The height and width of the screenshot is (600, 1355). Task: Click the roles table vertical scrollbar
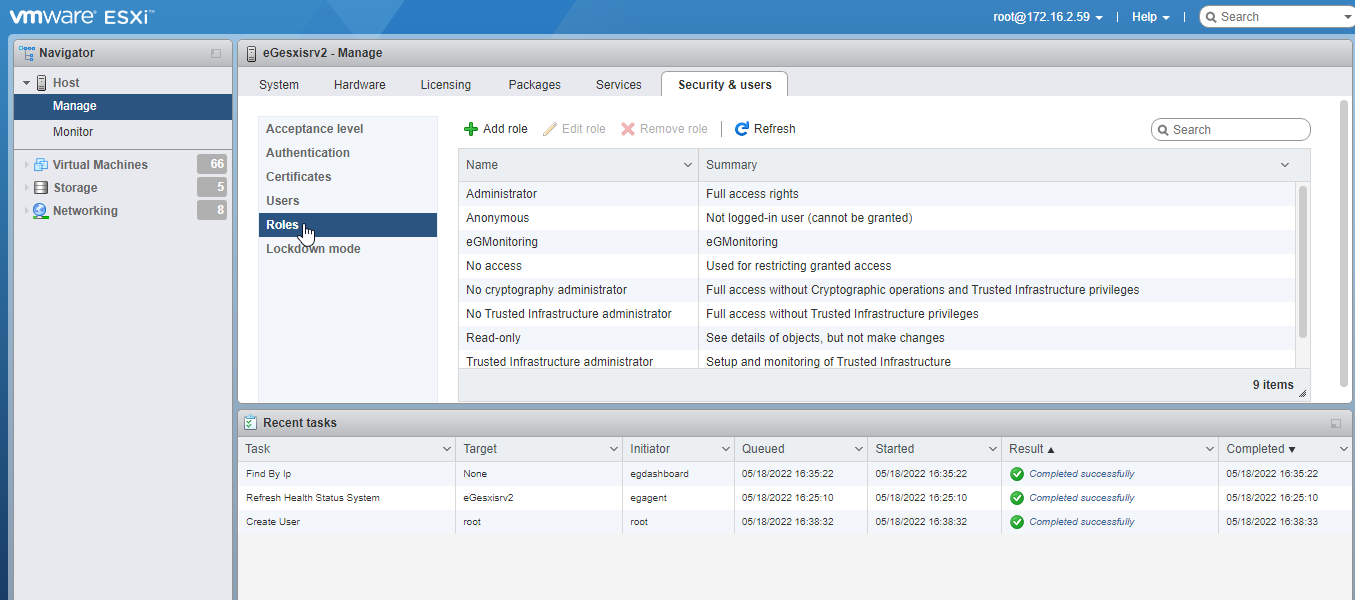click(x=1302, y=261)
